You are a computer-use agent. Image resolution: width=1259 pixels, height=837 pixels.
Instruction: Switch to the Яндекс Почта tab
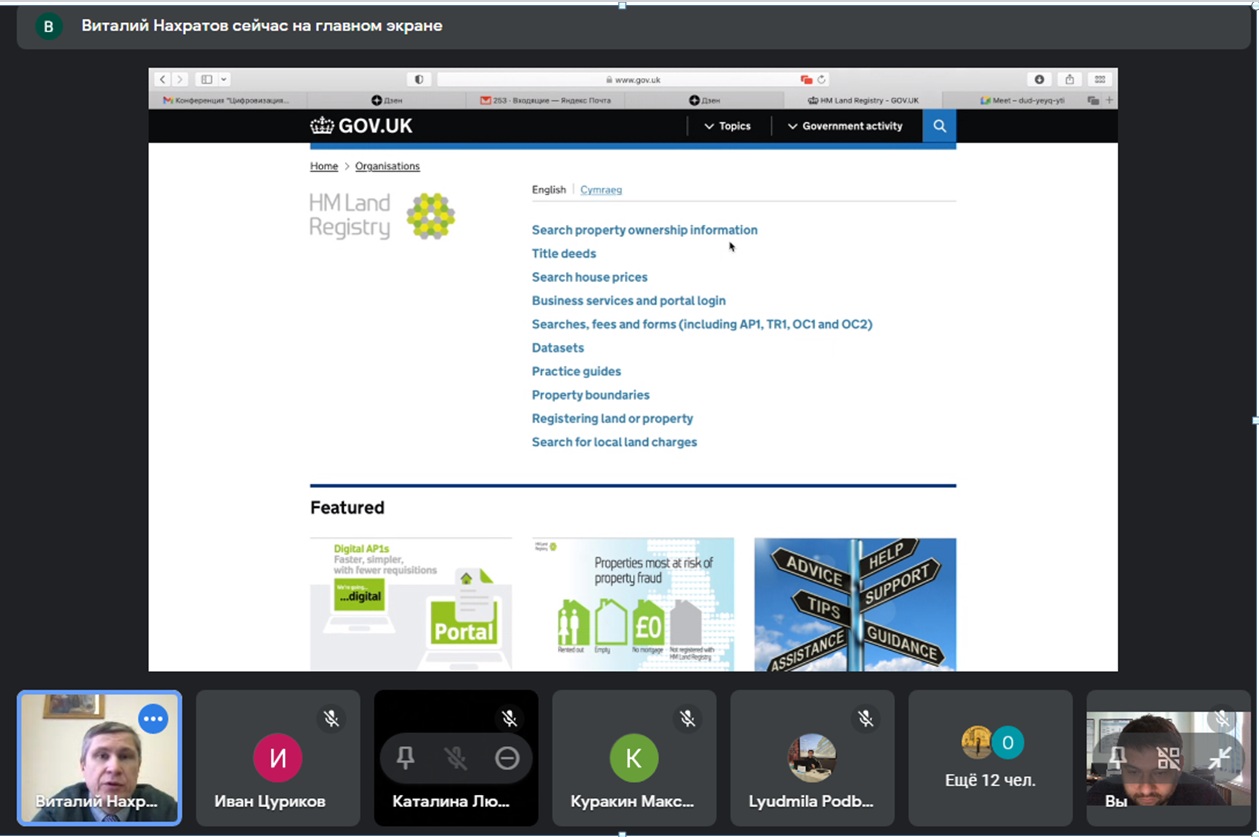[546, 100]
